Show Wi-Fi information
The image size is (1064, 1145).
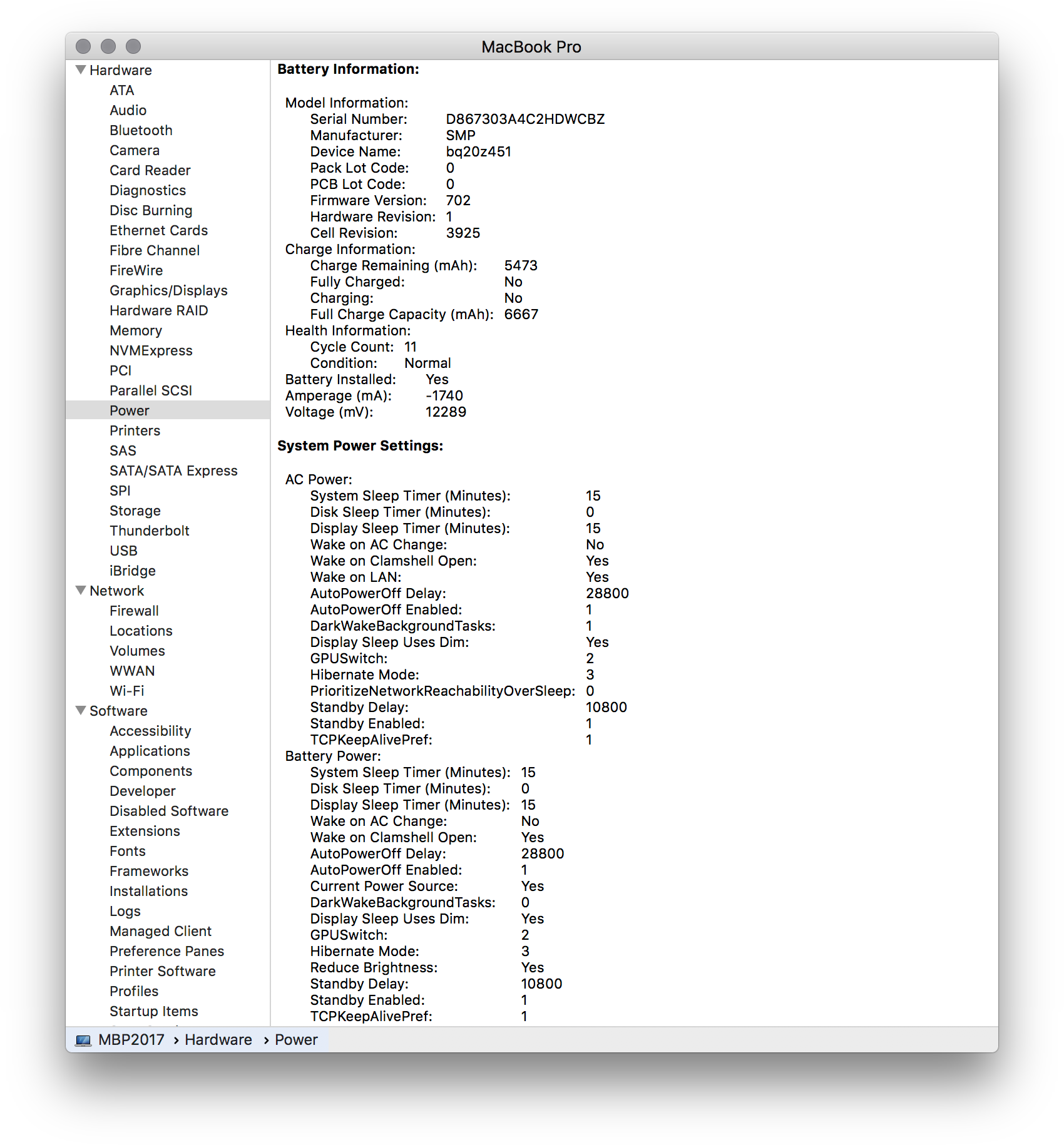tap(126, 691)
